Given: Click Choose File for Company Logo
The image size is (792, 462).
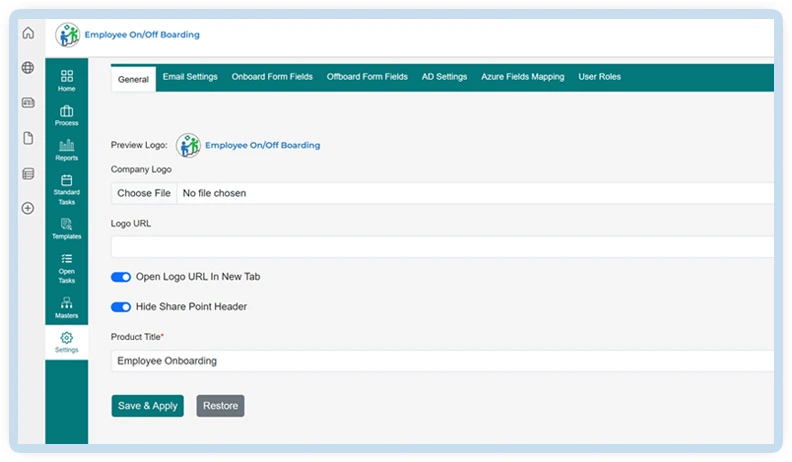Looking at the screenshot, I should [144, 193].
